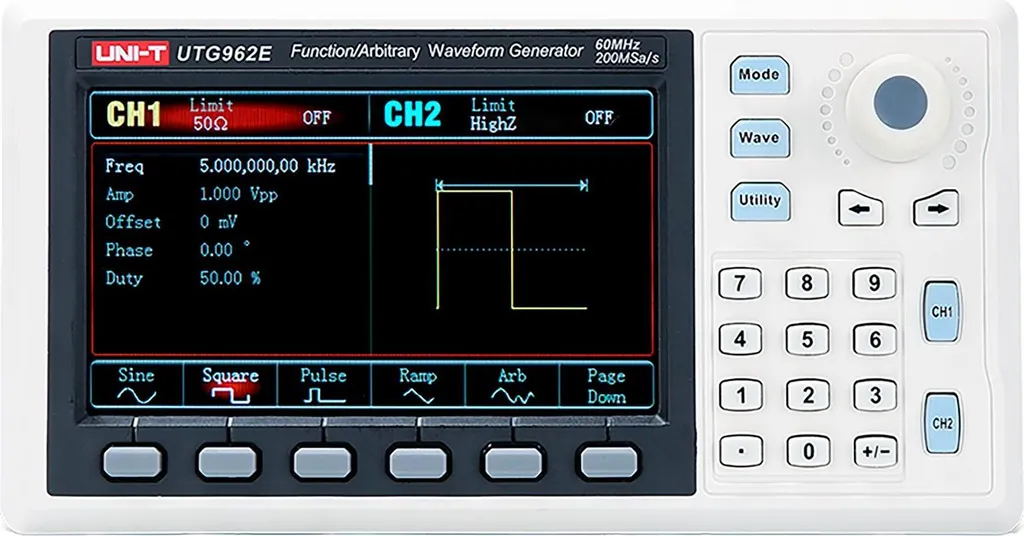Tap number key 0
This screenshot has width=1024, height=536.
click(x=807, y=451)
